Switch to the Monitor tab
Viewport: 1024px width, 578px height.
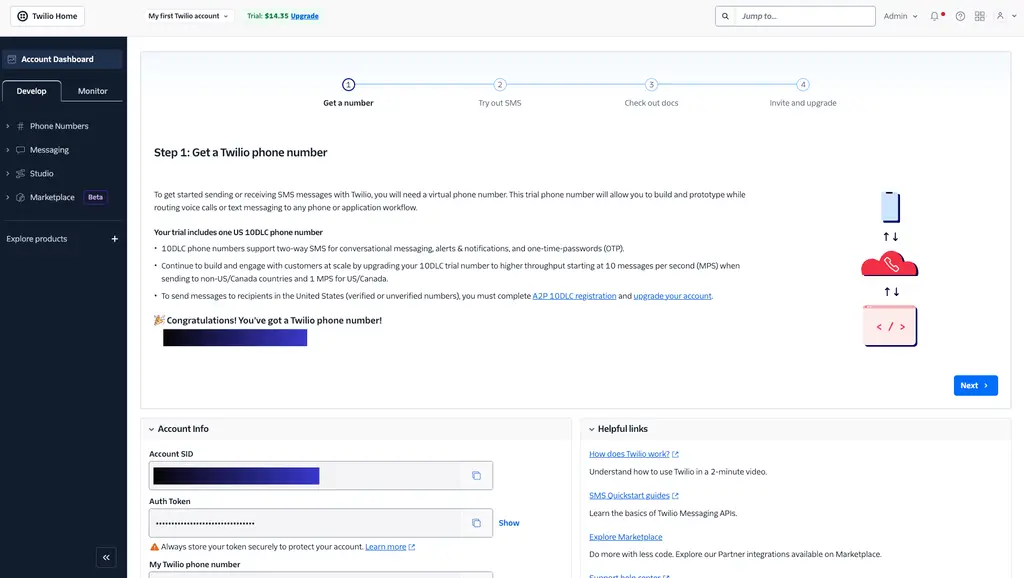click(x=92, y=91)
